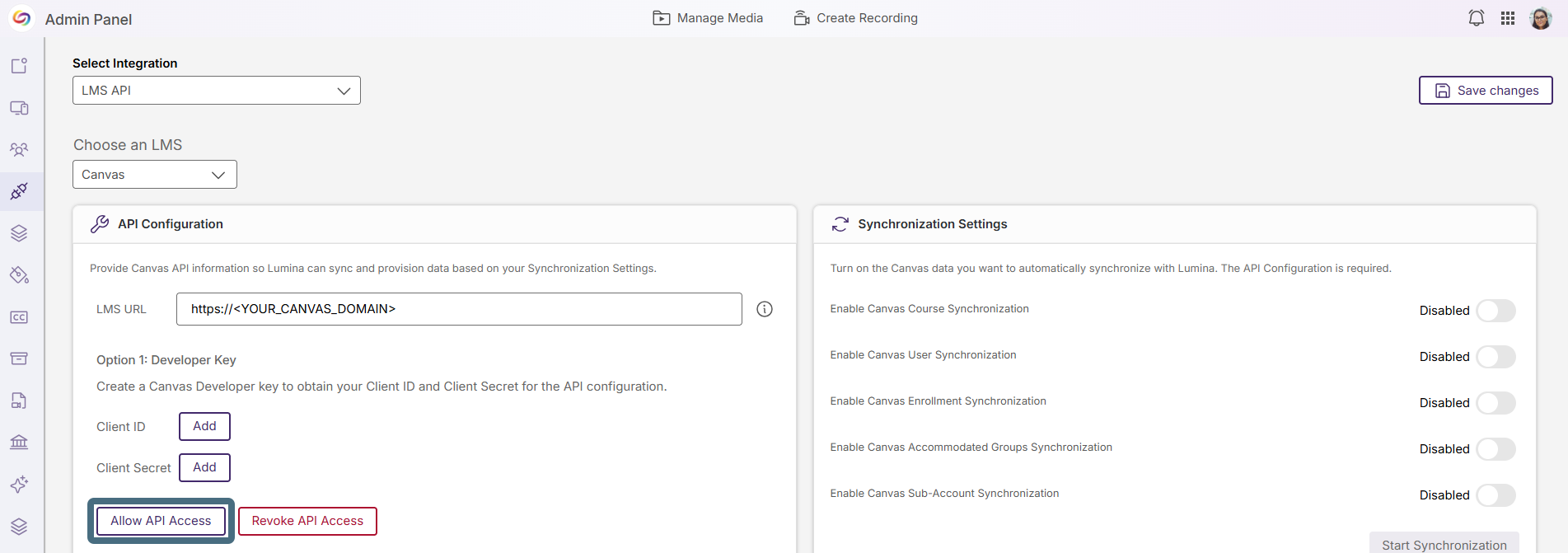Open Create Recording
The image size is (1568, 553).
pyautogui.click(x=855, y=18)
